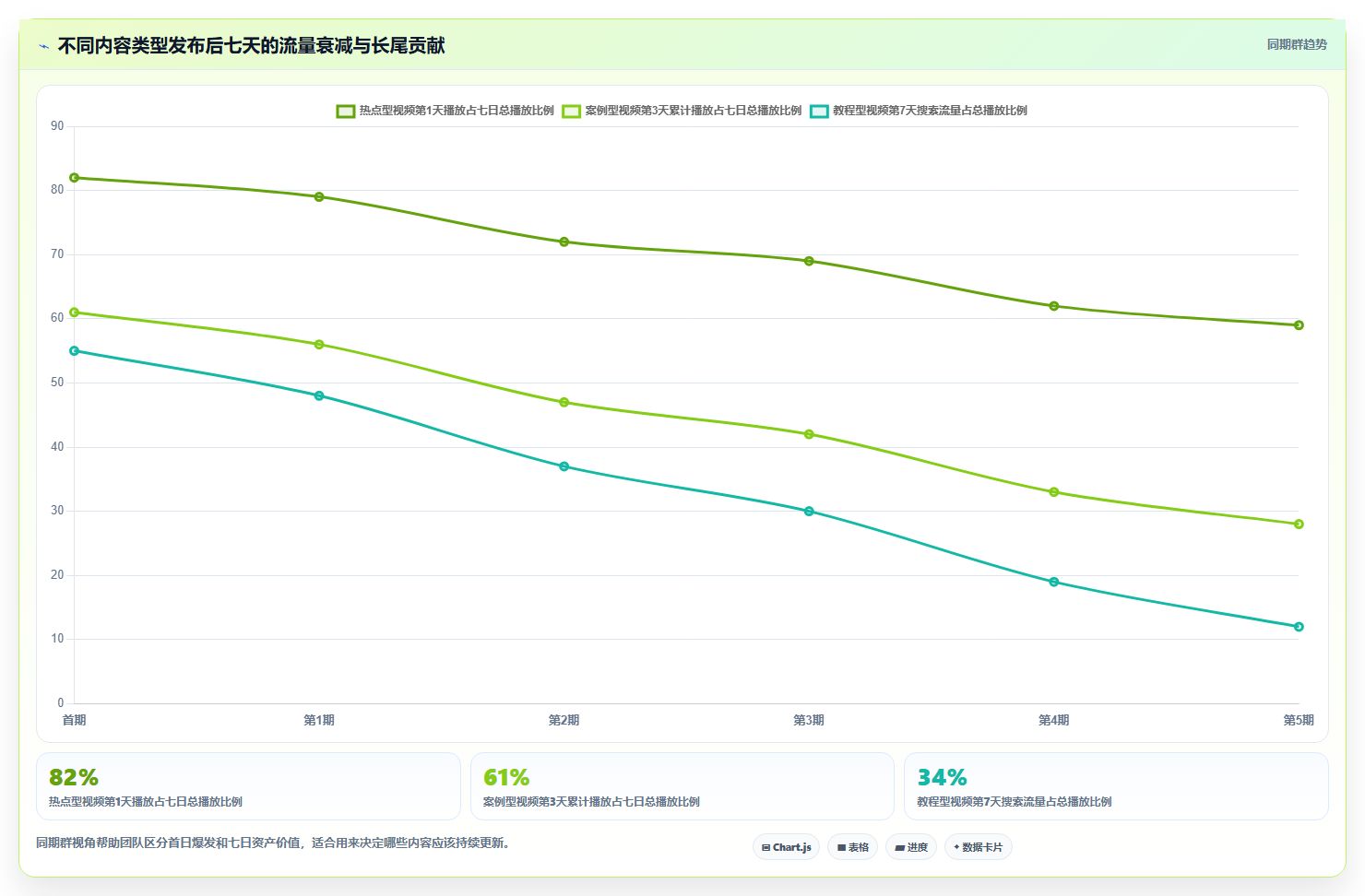Click light green data point at 首期 (61)
Screen dimensions: 1365x896
[75, 312]
